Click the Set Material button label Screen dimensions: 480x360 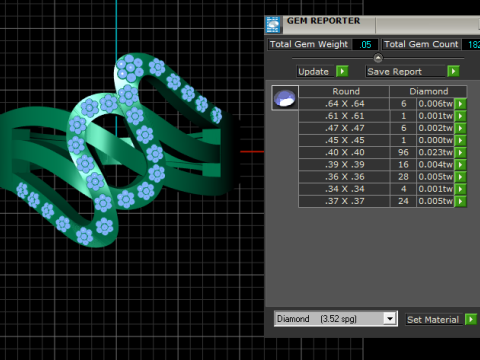(433, 320)
